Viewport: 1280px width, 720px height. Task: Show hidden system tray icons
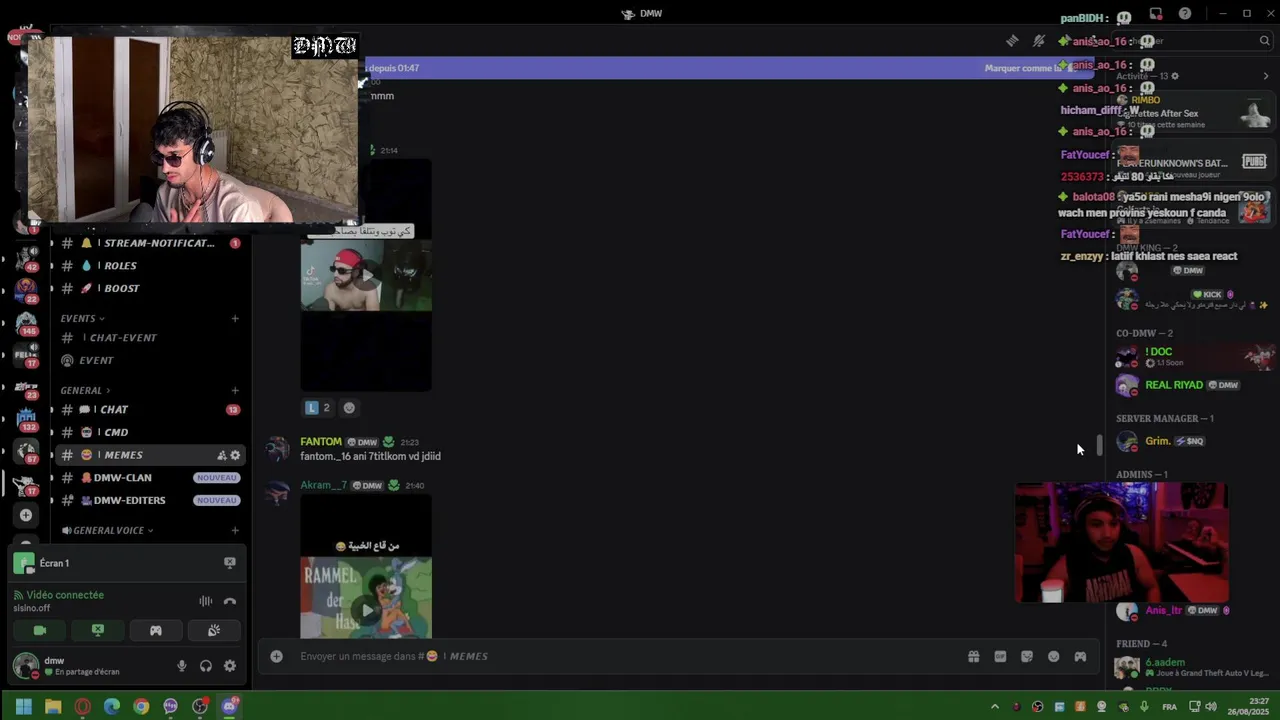tap(994, 707)
